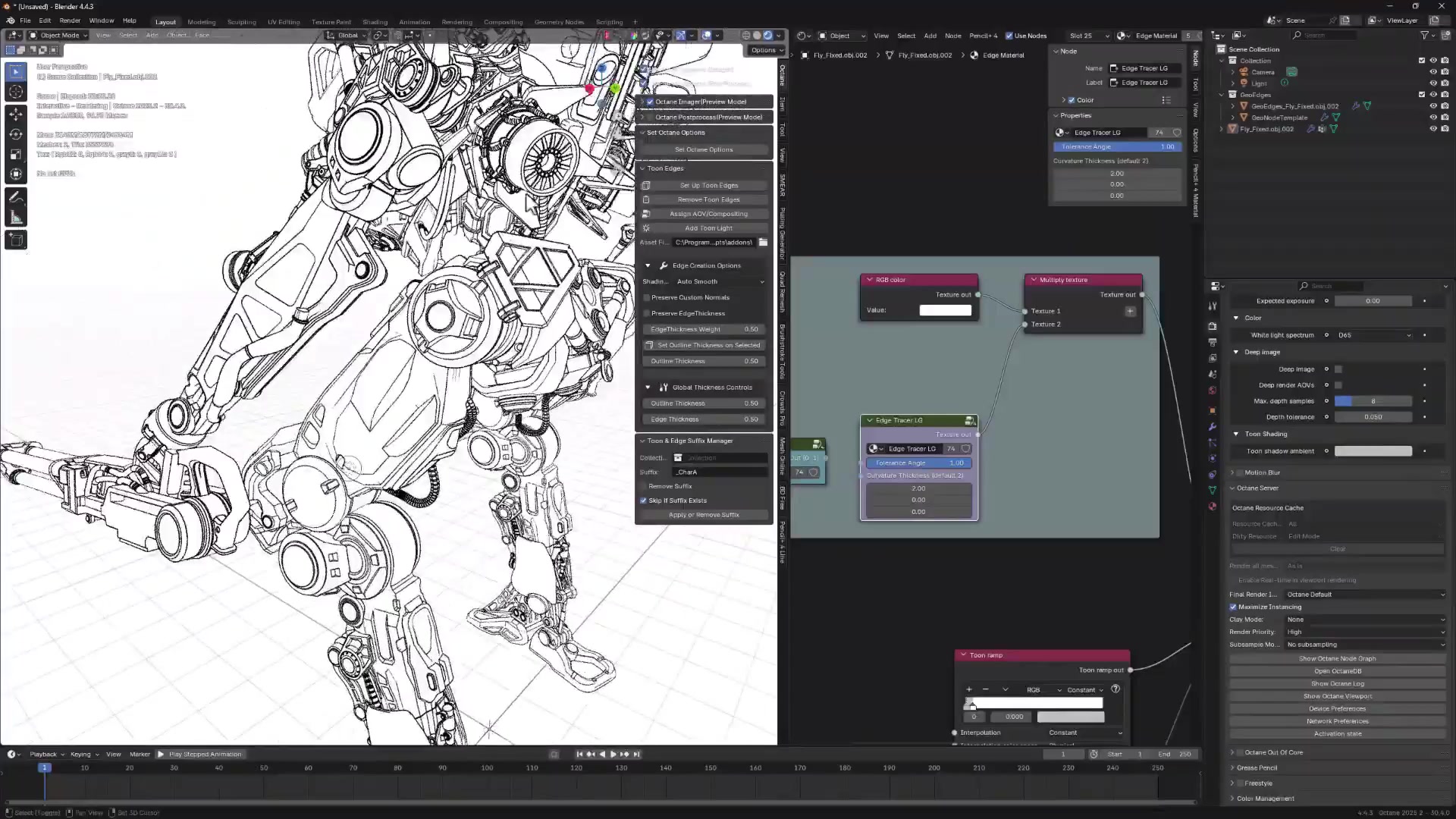Select the Measure tool
This screenshot has height=819, width=1456.
(x=16, y=218)
